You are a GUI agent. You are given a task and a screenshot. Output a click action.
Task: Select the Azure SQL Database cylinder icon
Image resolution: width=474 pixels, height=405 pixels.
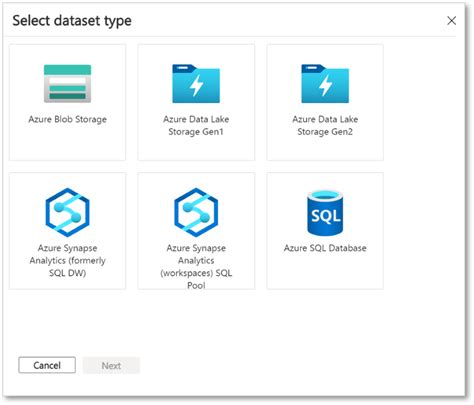tap(325, 212)
